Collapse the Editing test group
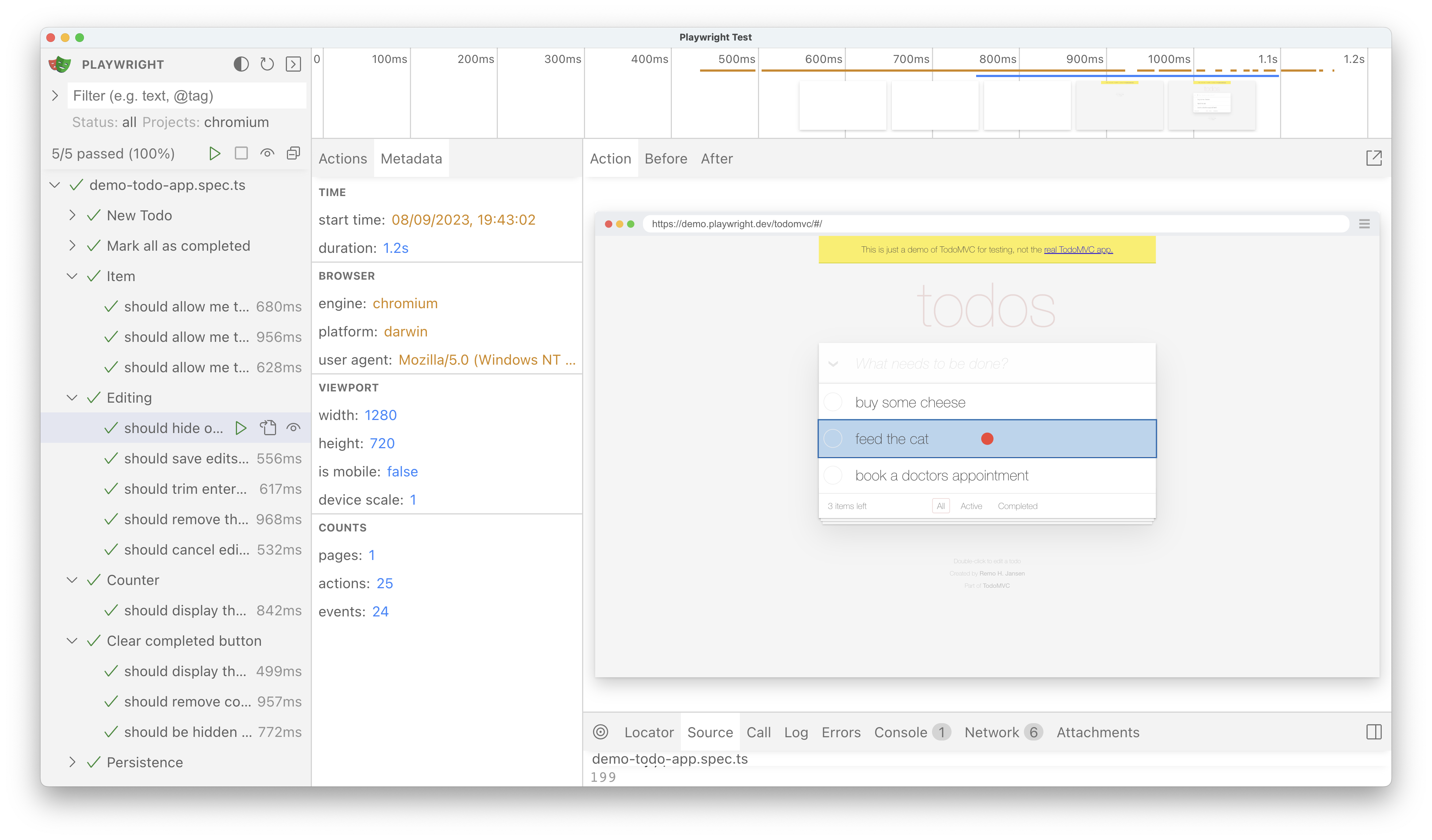The image size is (1432, 840). 72,398
